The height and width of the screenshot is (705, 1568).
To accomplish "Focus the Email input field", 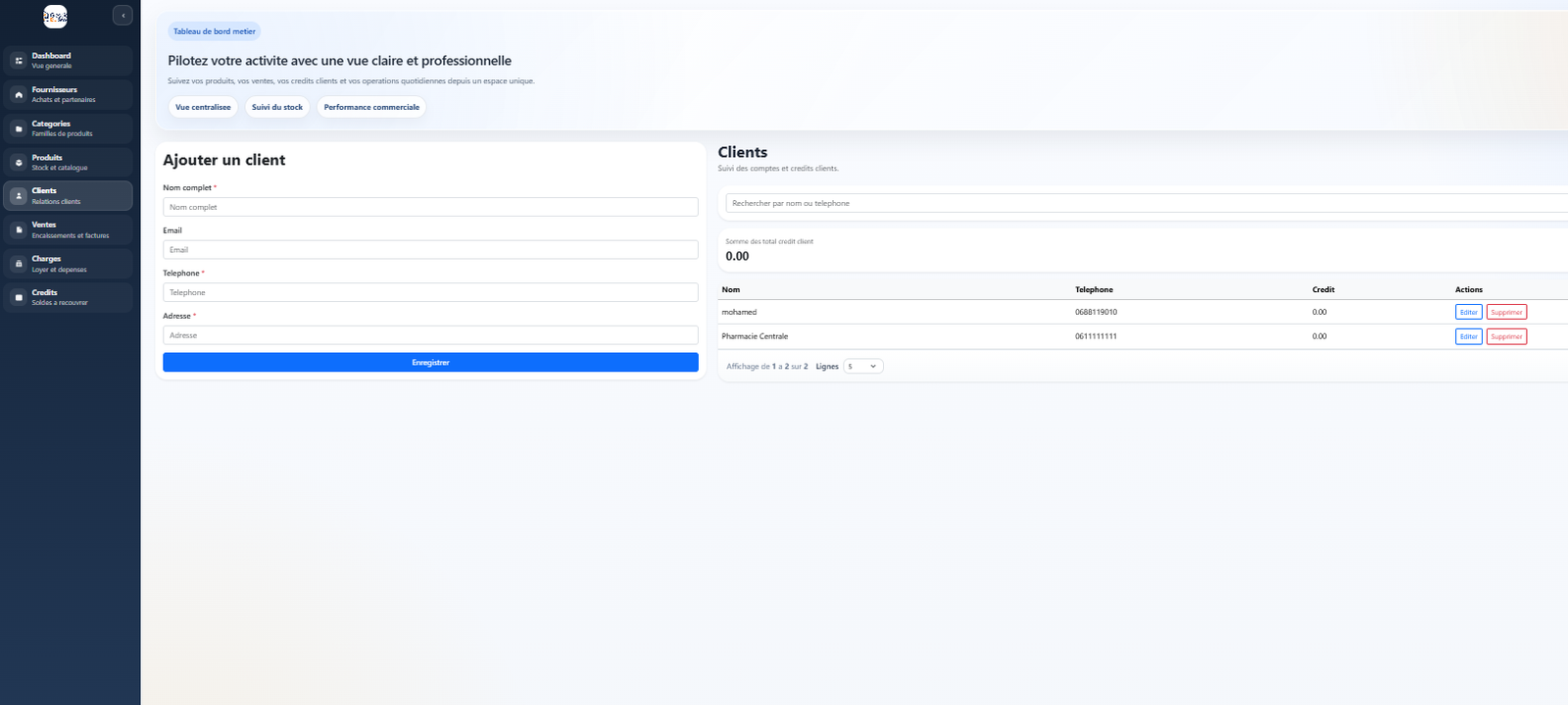I will 430,250.
